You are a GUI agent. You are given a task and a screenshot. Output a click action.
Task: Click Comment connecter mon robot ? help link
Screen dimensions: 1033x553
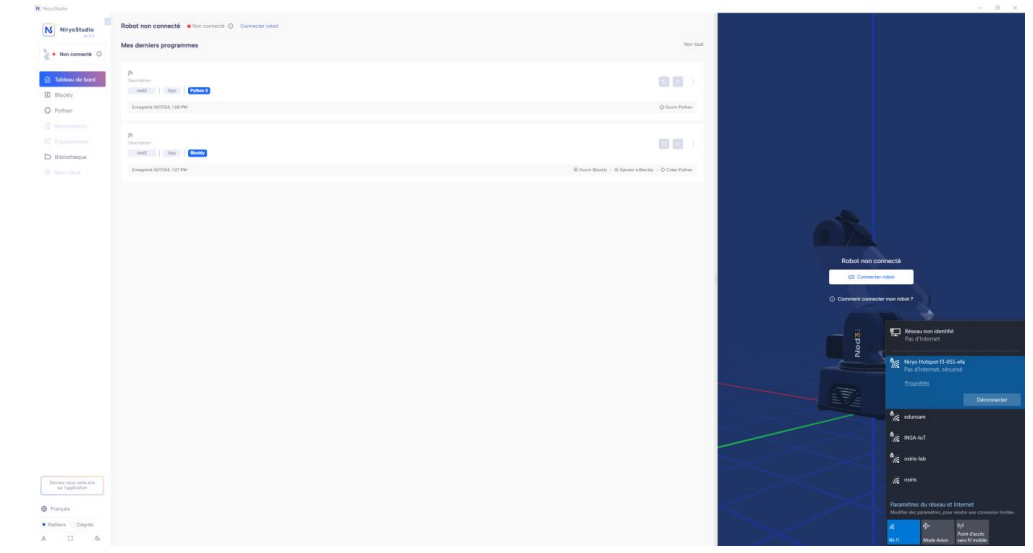click(x=871, y=299)
